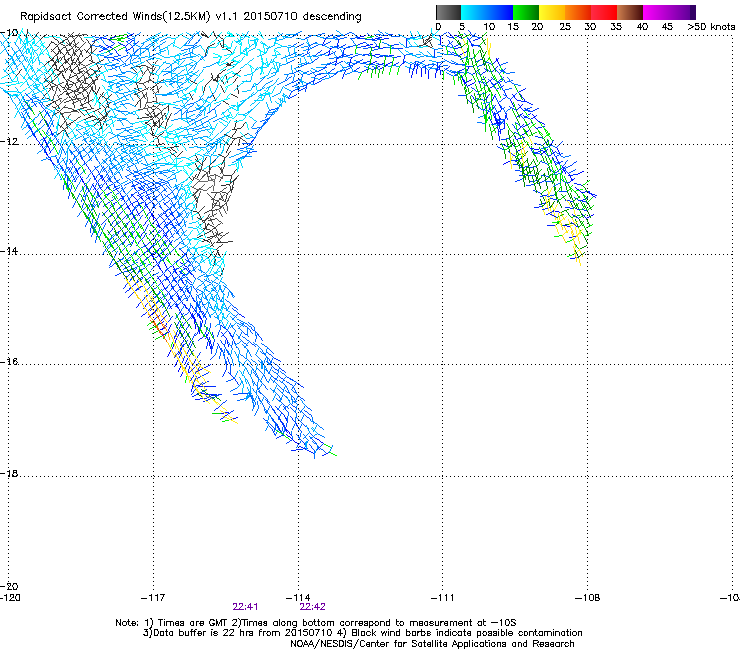Click the '-20' latitude axis label

pos(9,586)
